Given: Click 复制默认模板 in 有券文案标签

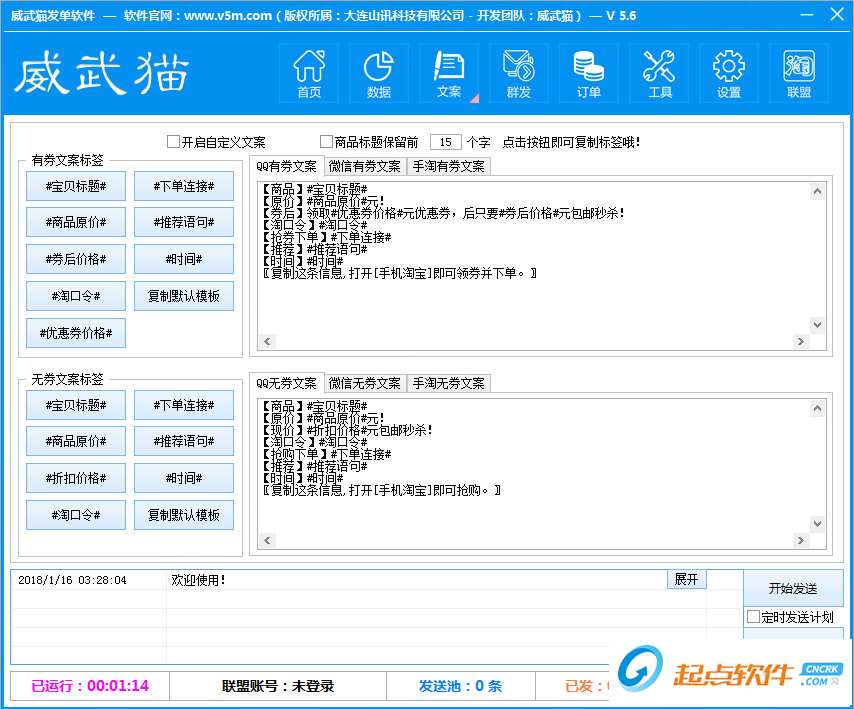Looking at the screenshot, I should 184,296.
